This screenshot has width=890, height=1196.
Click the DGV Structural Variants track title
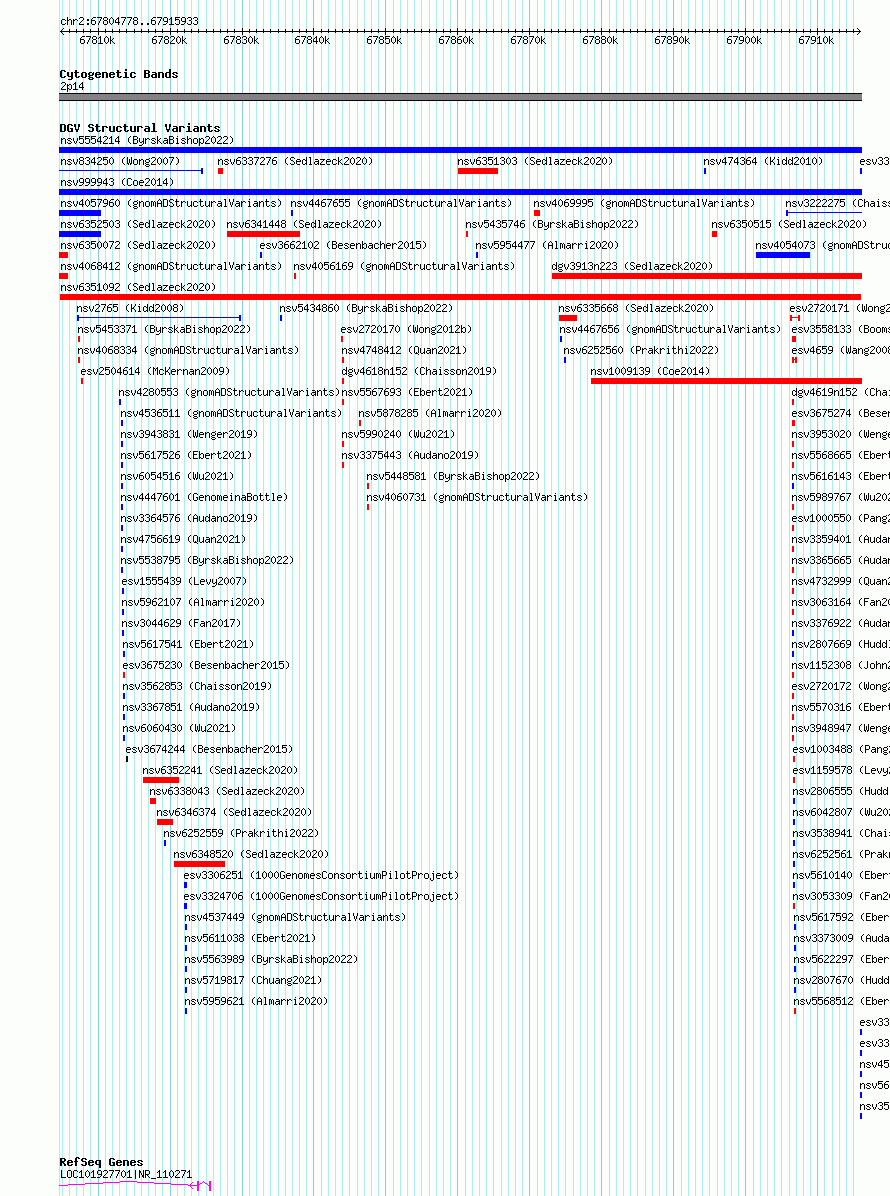[x=140, y=128]
